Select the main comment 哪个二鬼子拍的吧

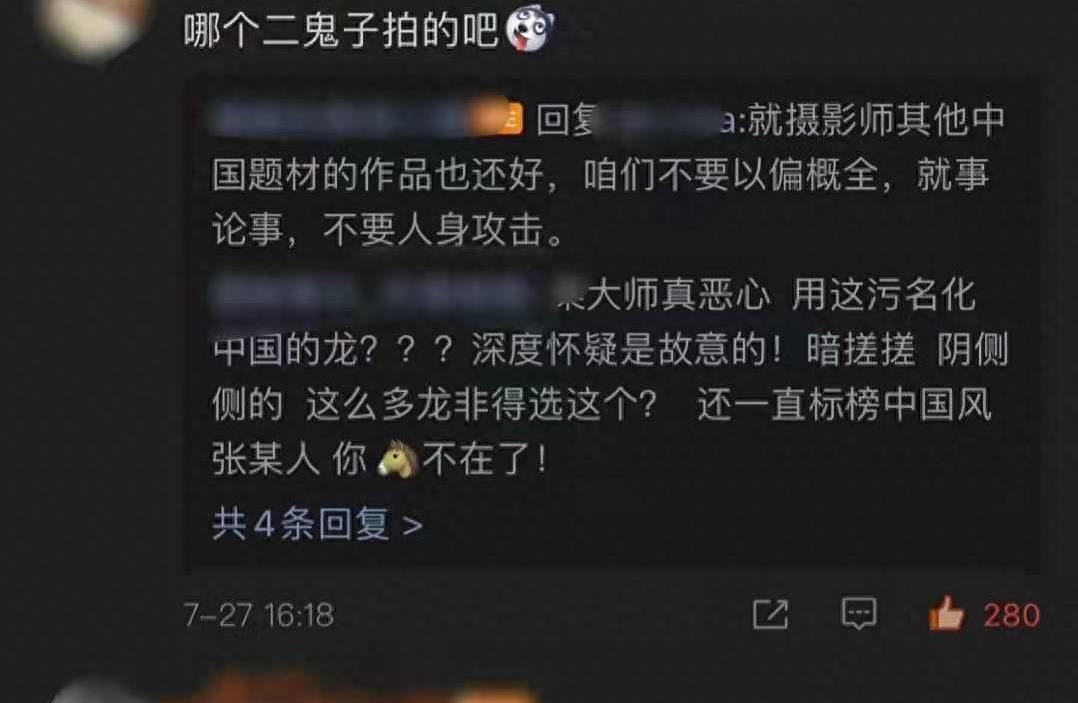click(340, 31)
